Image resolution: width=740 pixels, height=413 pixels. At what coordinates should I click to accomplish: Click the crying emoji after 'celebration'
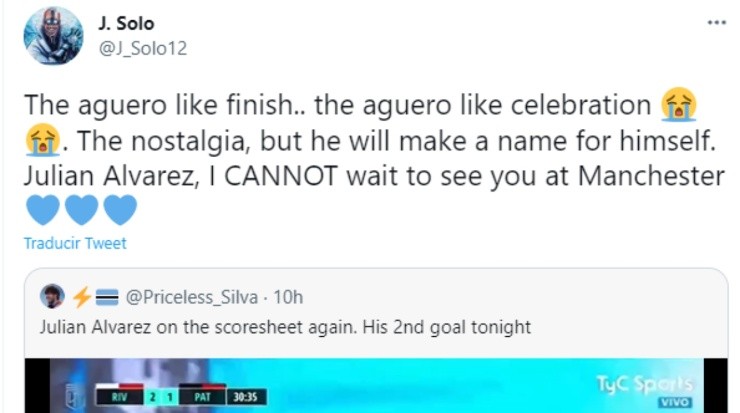coord(679,105)
